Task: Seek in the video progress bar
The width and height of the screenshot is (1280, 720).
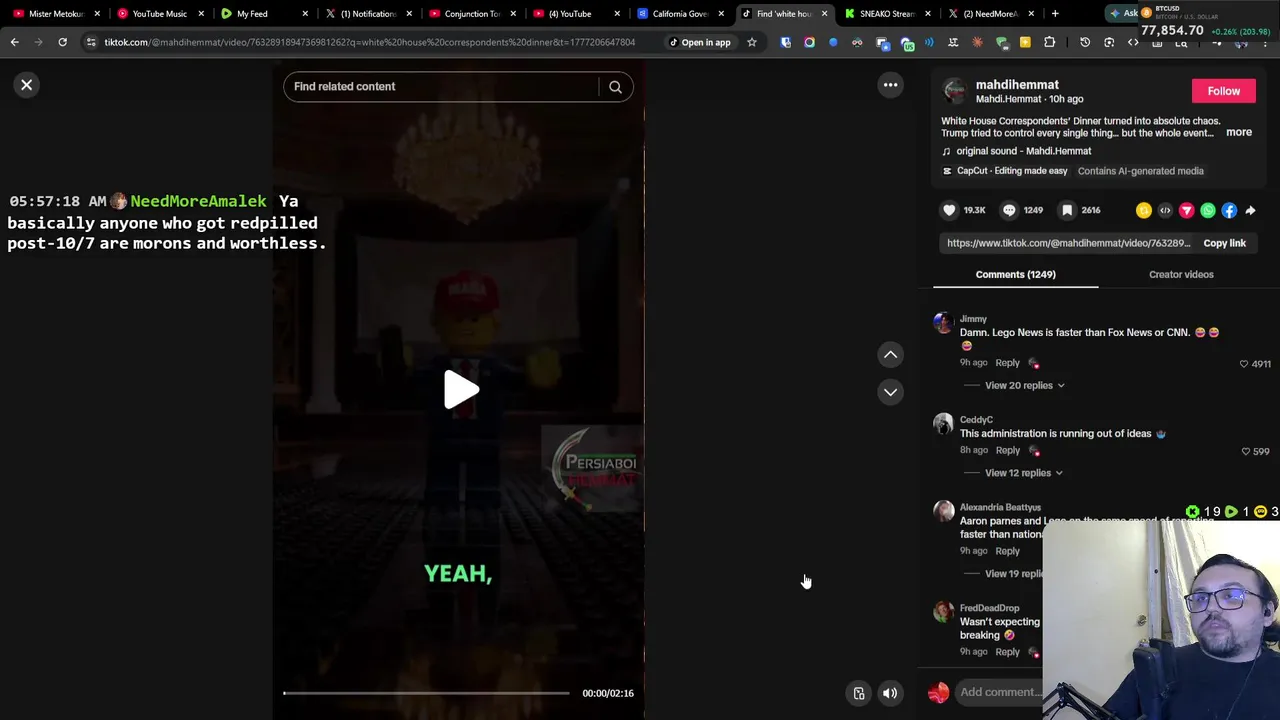Action: (426, 693)
